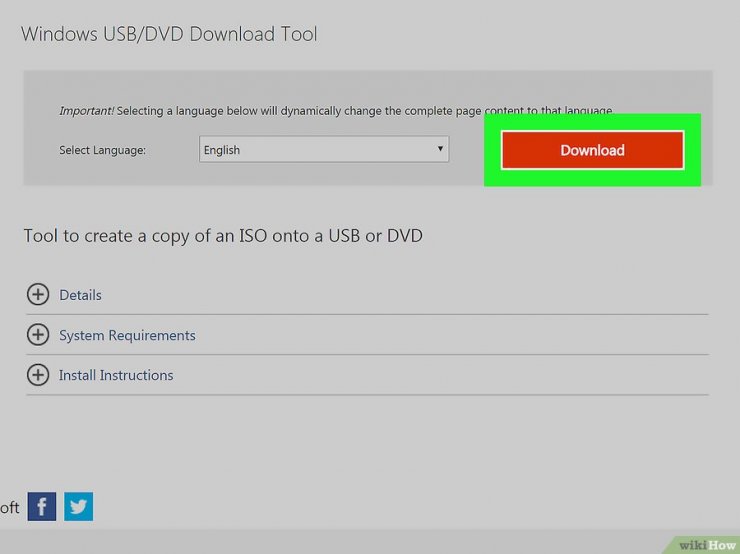The width and height of the screenshot is (740, 554).
Task: Share on Facebook icon
Action: (x=42, y=506)
